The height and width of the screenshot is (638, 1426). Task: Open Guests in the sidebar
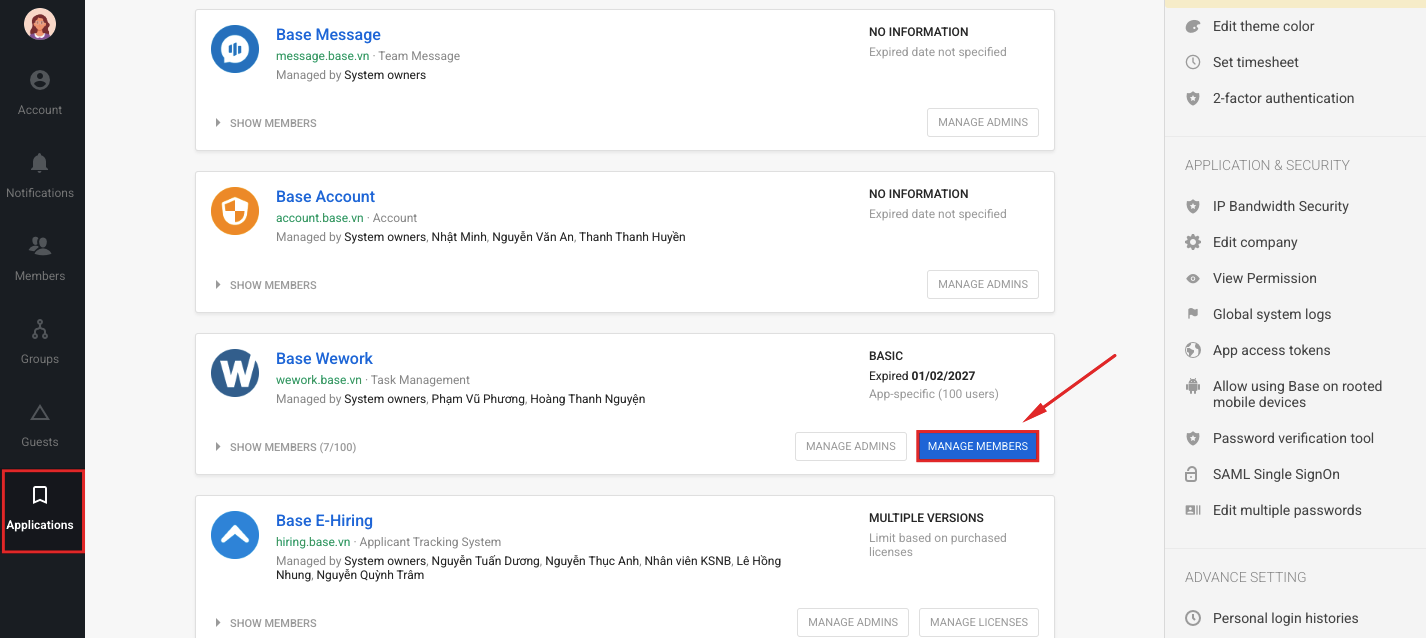pyautogui.click(x=40, y=425)
